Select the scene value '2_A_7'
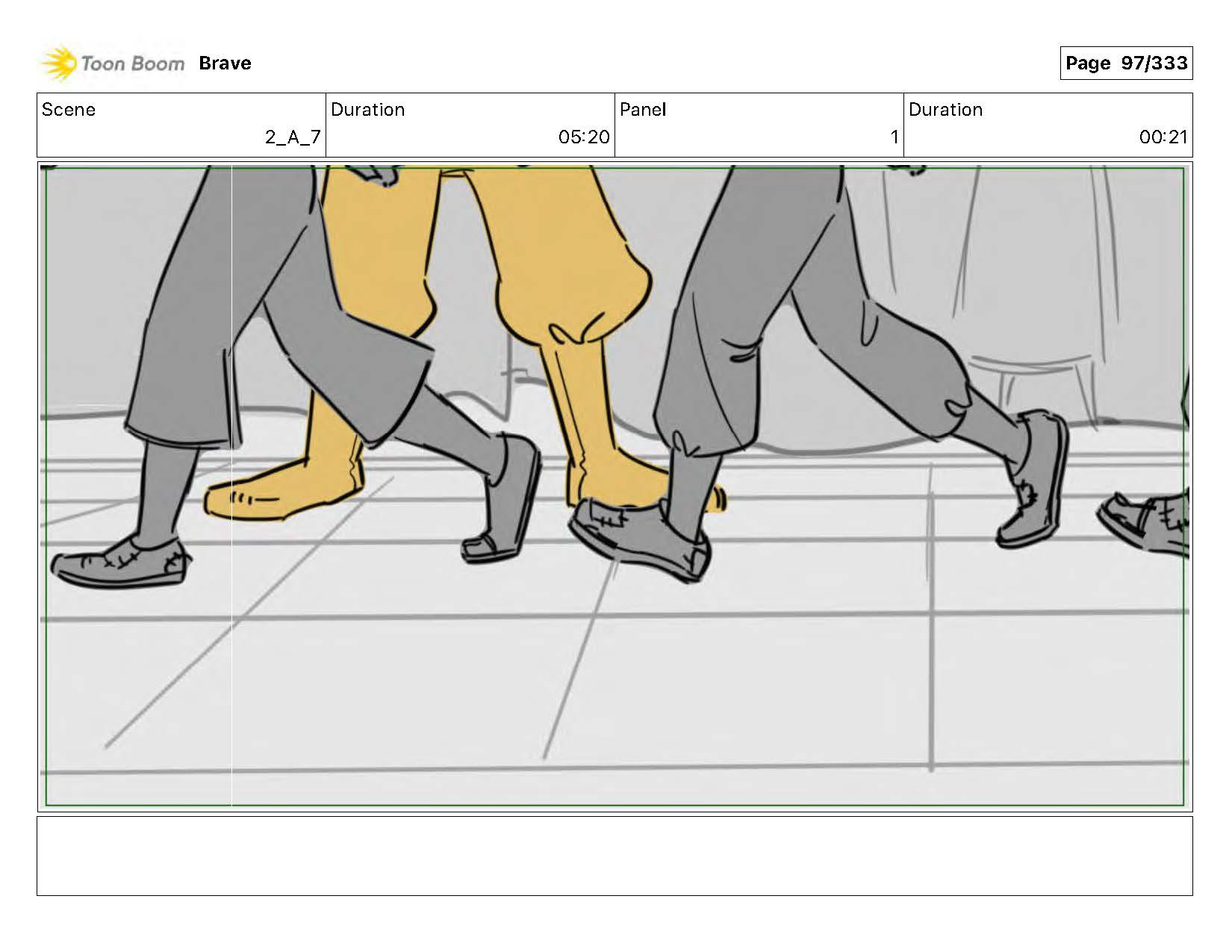1232x952 pixels. (x=293, y=137)
